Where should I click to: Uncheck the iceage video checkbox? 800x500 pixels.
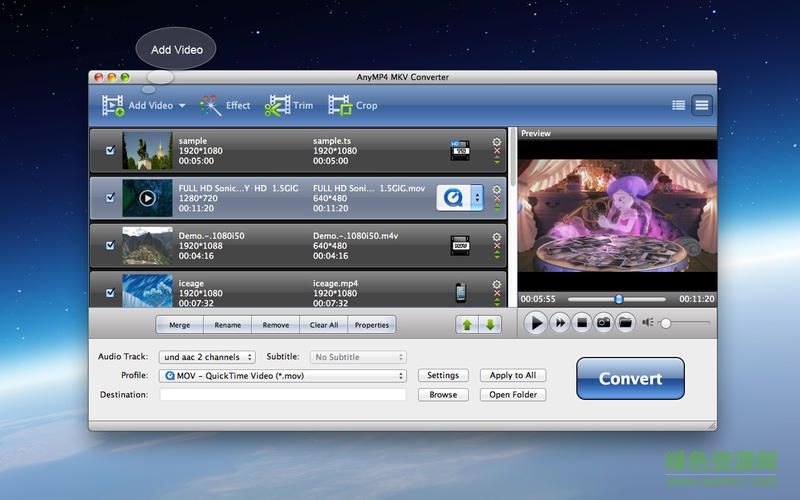[110, 293]
